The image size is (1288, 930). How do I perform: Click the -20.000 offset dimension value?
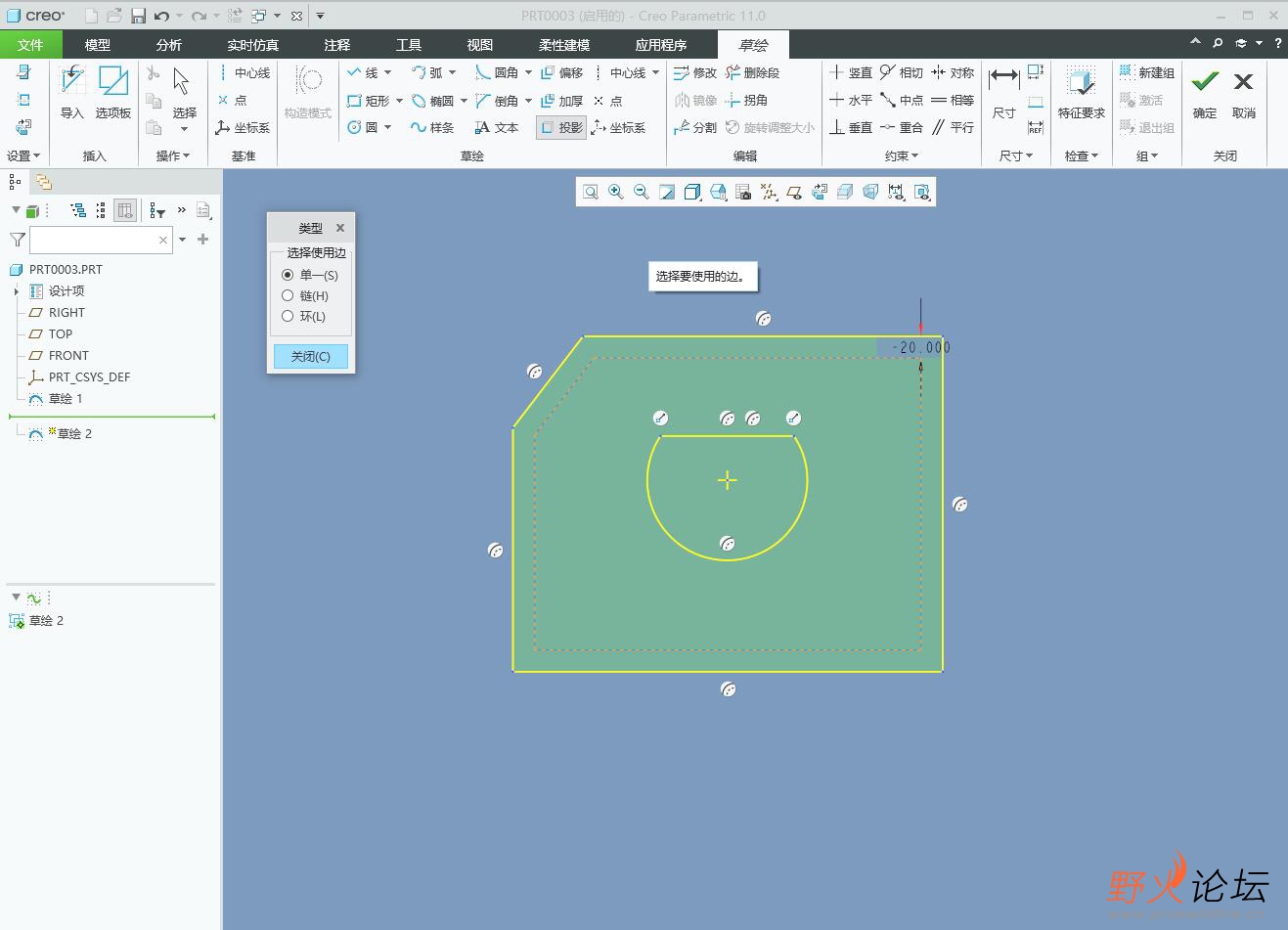click(921, 347)
